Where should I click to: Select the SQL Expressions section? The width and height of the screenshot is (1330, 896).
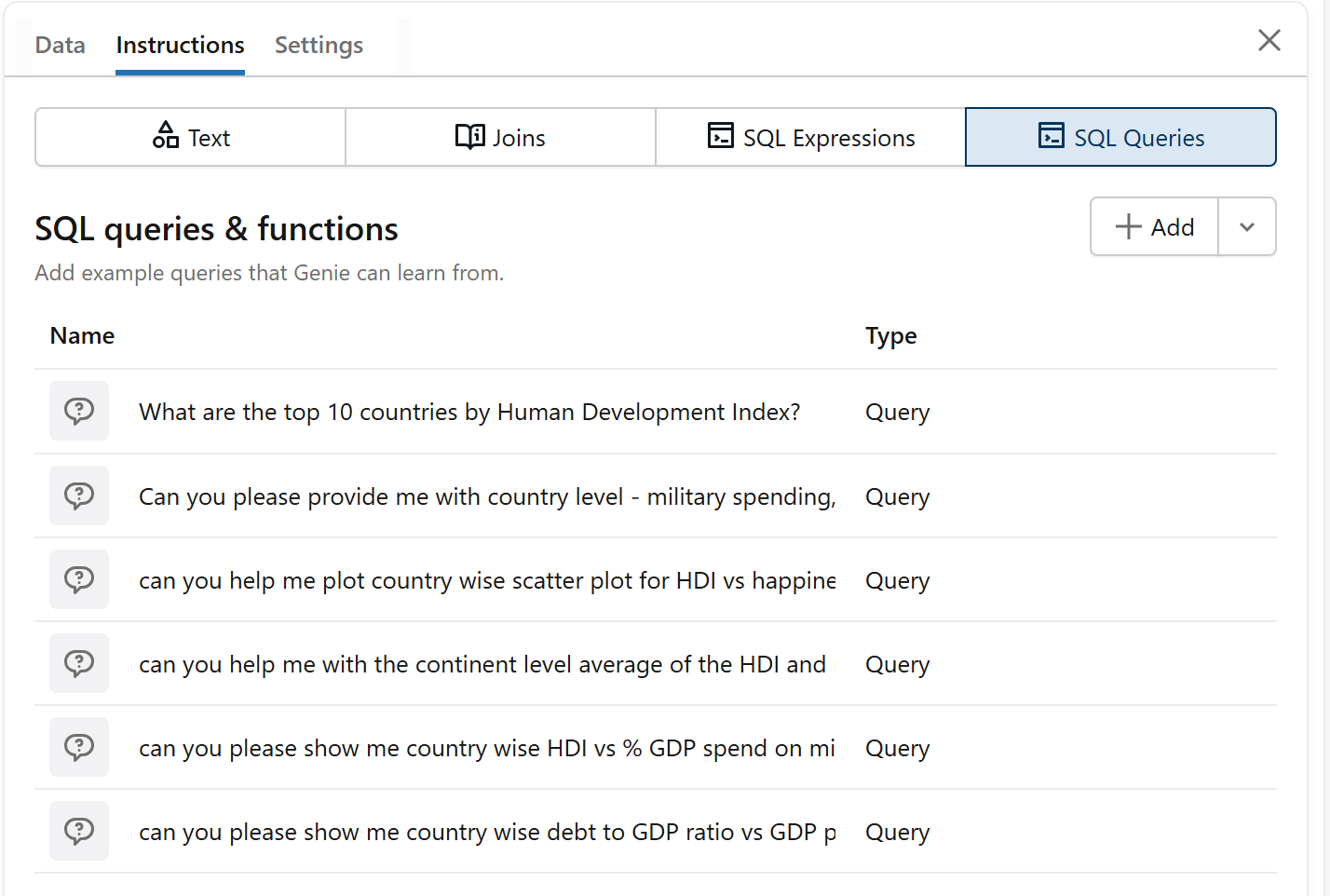click(810, 138)
